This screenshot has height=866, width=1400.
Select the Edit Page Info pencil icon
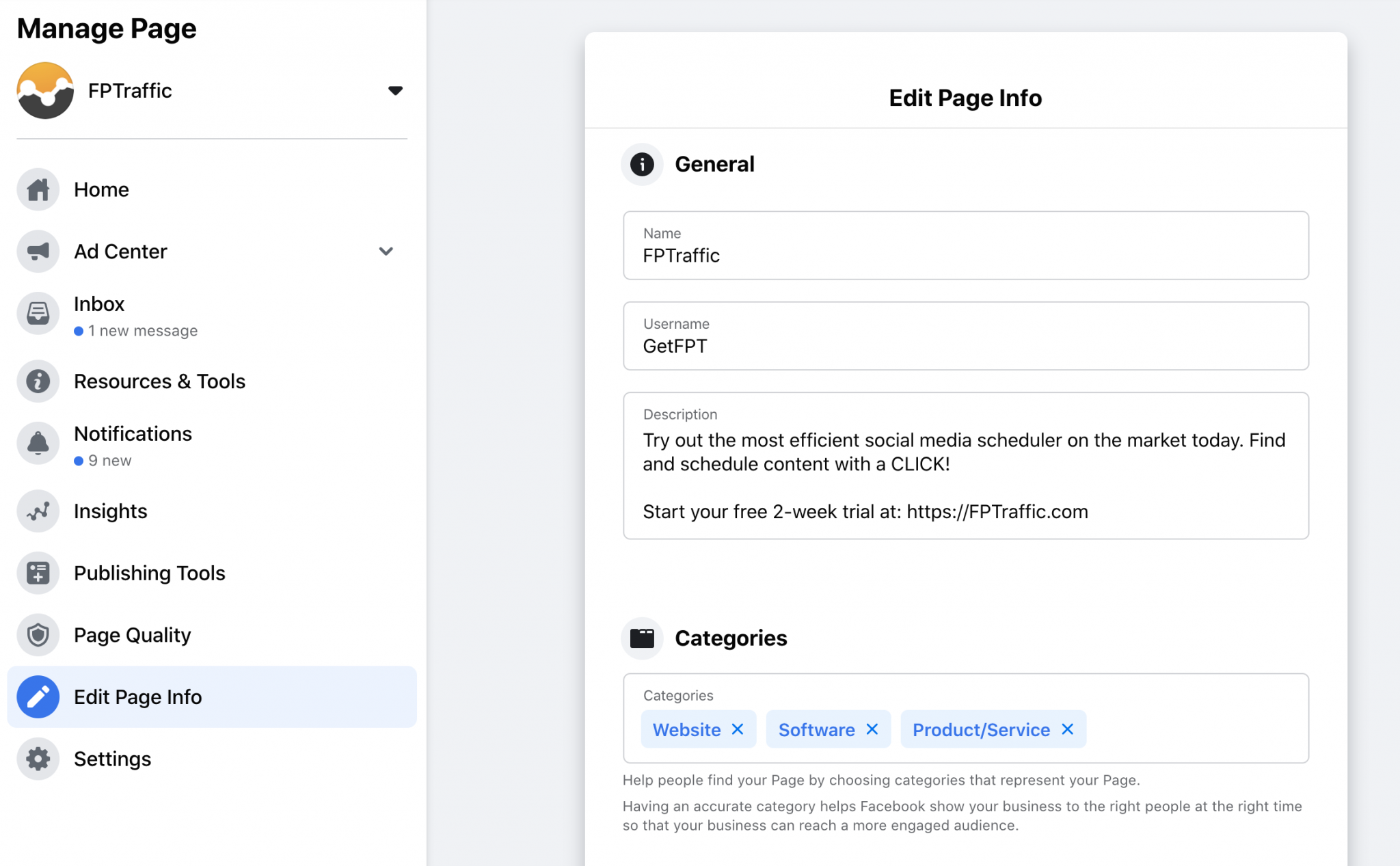(x=38, y=696)
